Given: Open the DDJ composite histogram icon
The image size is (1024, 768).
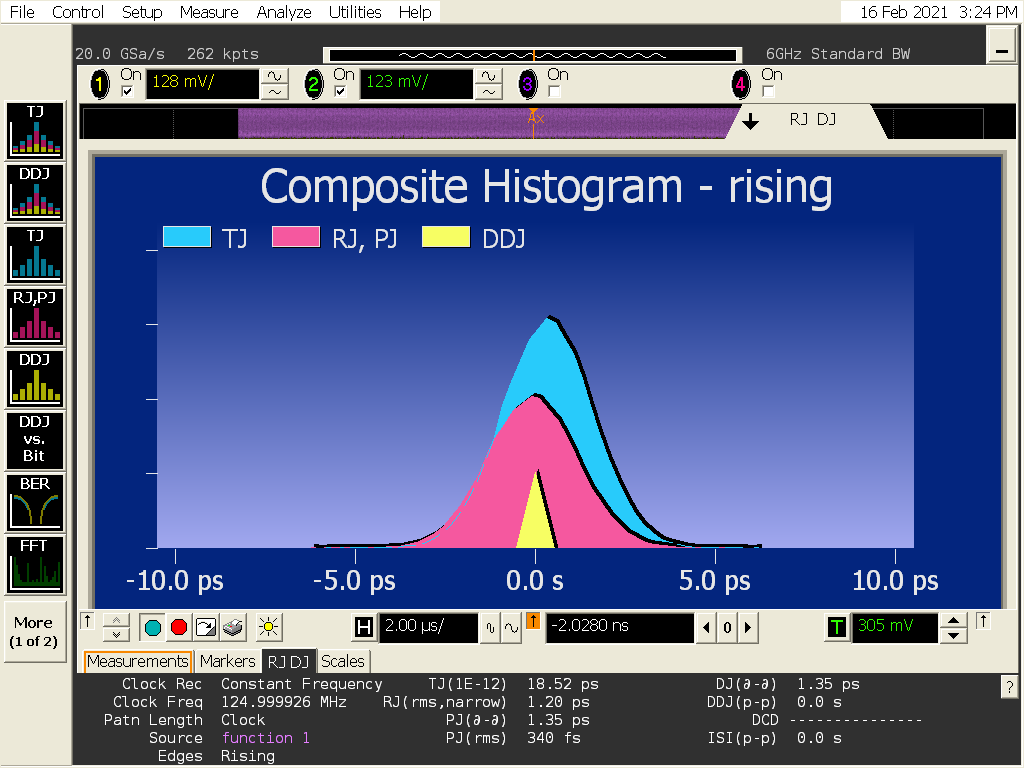Looking at the screenshot, I should click(x=35, y=192).
